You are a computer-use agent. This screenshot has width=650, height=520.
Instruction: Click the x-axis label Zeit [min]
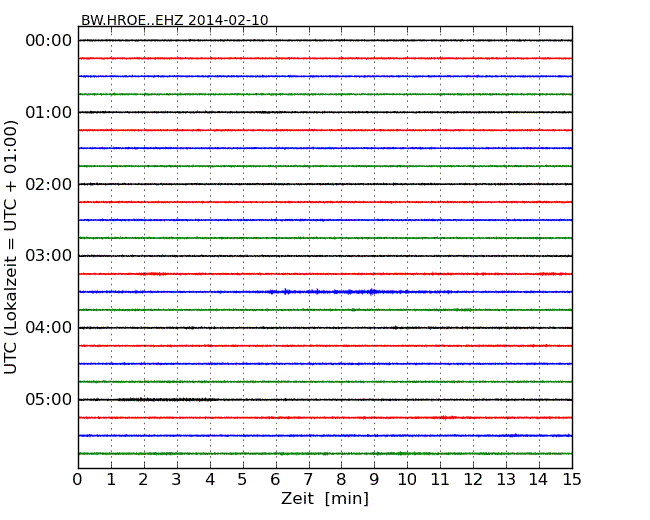click(x=325, y=498)
